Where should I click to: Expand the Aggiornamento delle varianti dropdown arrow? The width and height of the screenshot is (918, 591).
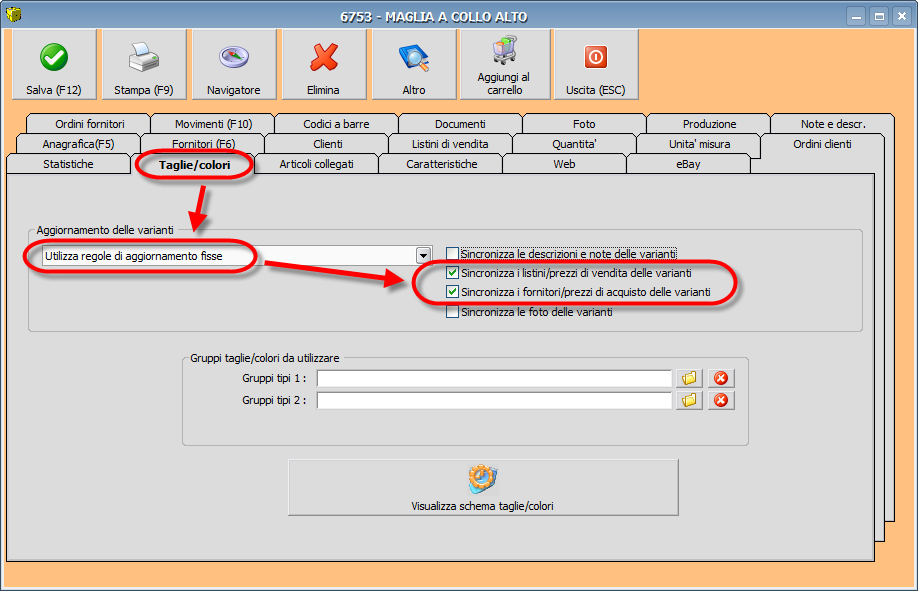tap(423, 255)
